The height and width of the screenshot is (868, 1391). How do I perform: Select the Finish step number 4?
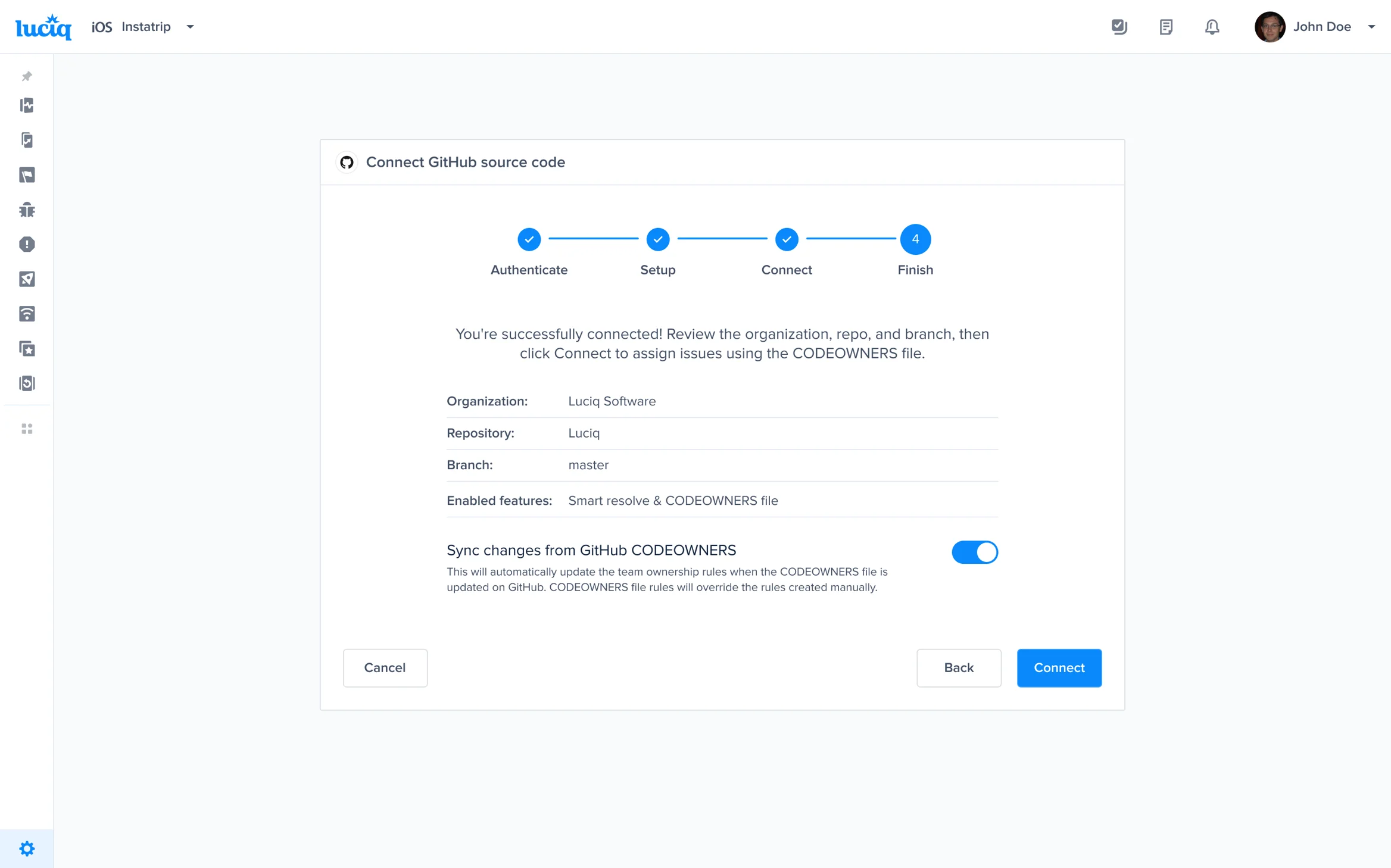coord(915,239)
